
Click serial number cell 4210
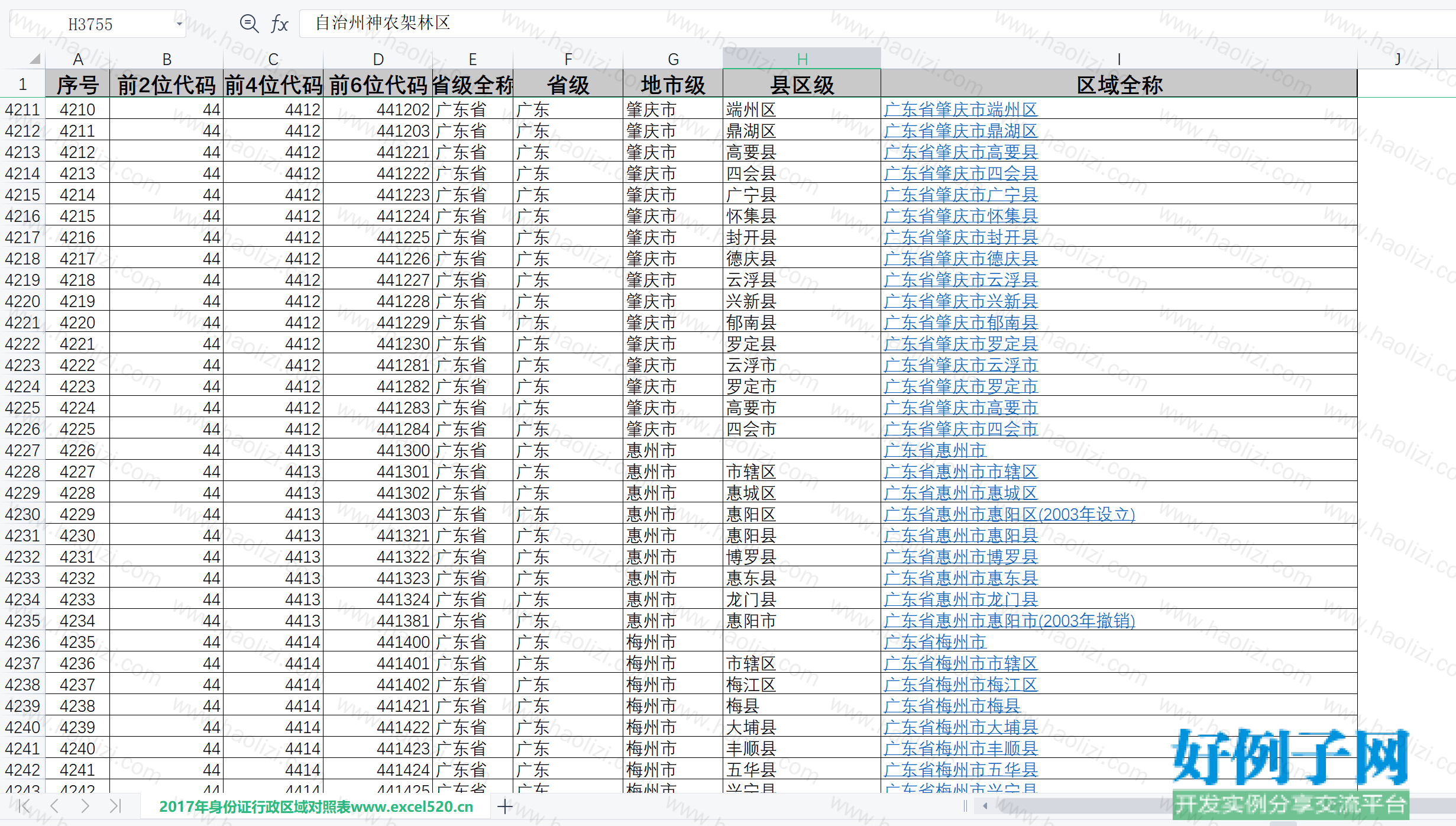tap(77, 109)
